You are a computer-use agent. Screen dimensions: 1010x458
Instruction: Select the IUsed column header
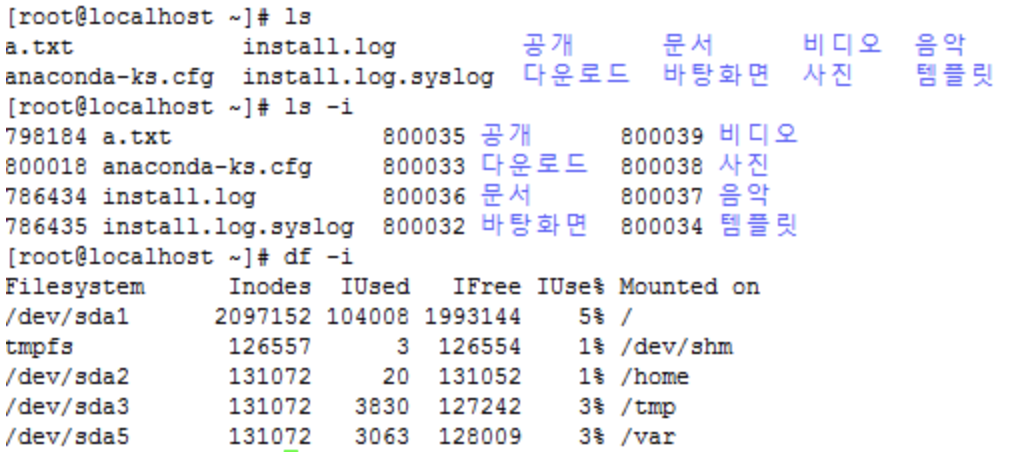click(375, 287)
